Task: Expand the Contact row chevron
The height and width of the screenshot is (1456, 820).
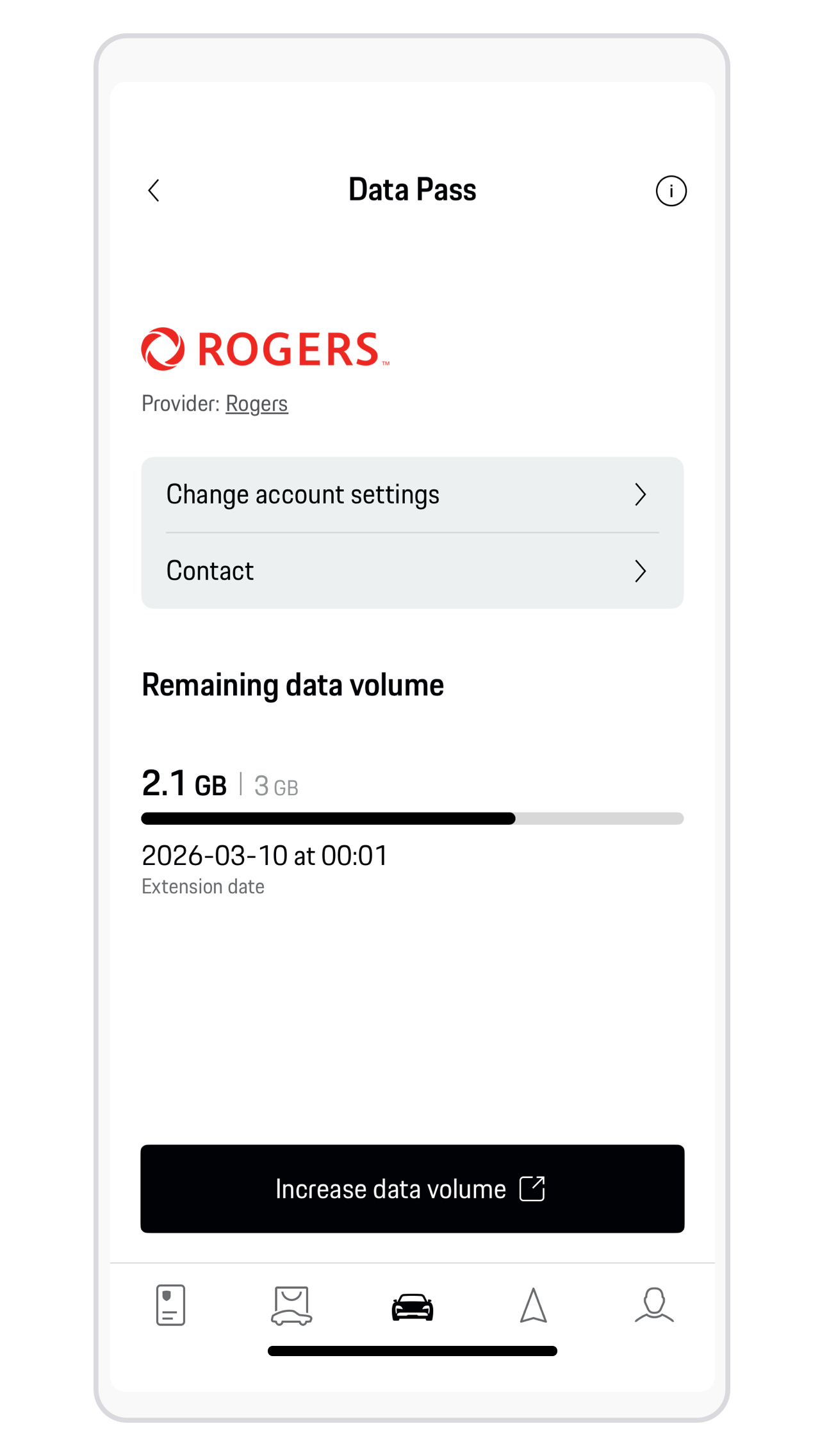Action: click(640, 570)
